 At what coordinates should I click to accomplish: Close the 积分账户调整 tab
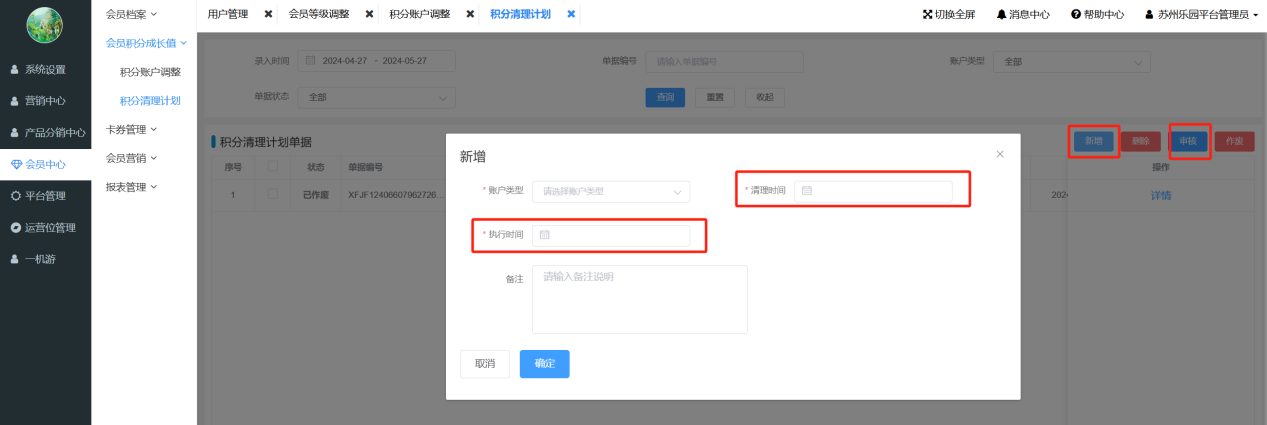point(470,14)
